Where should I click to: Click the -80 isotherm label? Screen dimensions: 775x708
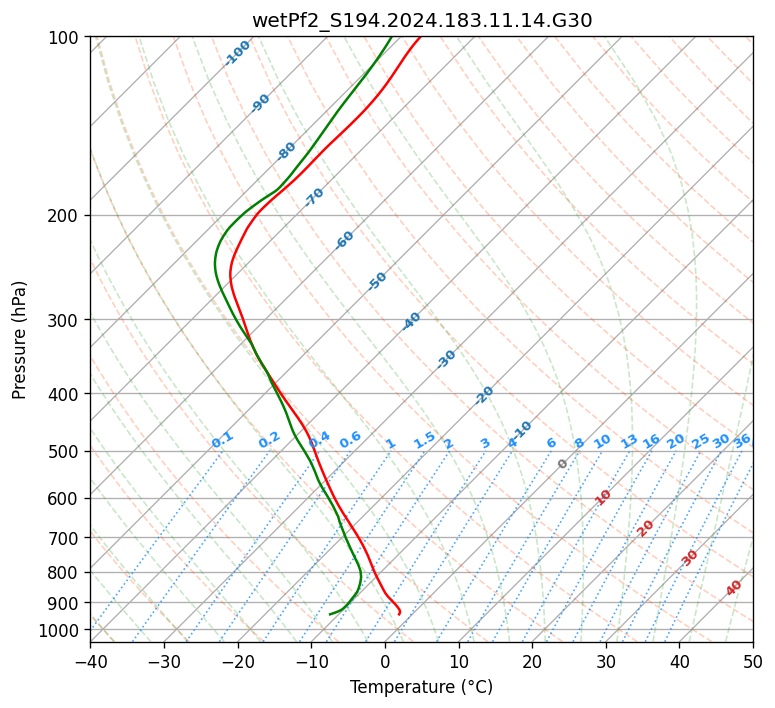(286, 151)
